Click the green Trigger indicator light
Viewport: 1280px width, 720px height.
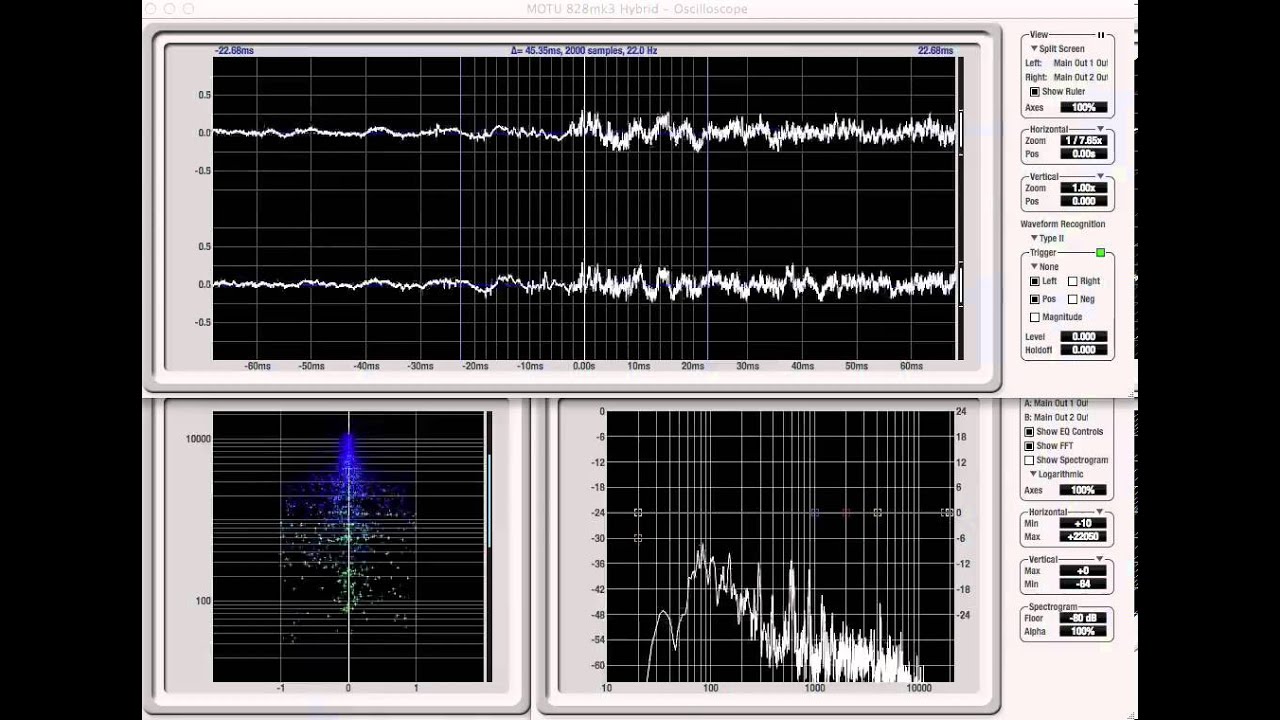click(x=1101, y=253)
